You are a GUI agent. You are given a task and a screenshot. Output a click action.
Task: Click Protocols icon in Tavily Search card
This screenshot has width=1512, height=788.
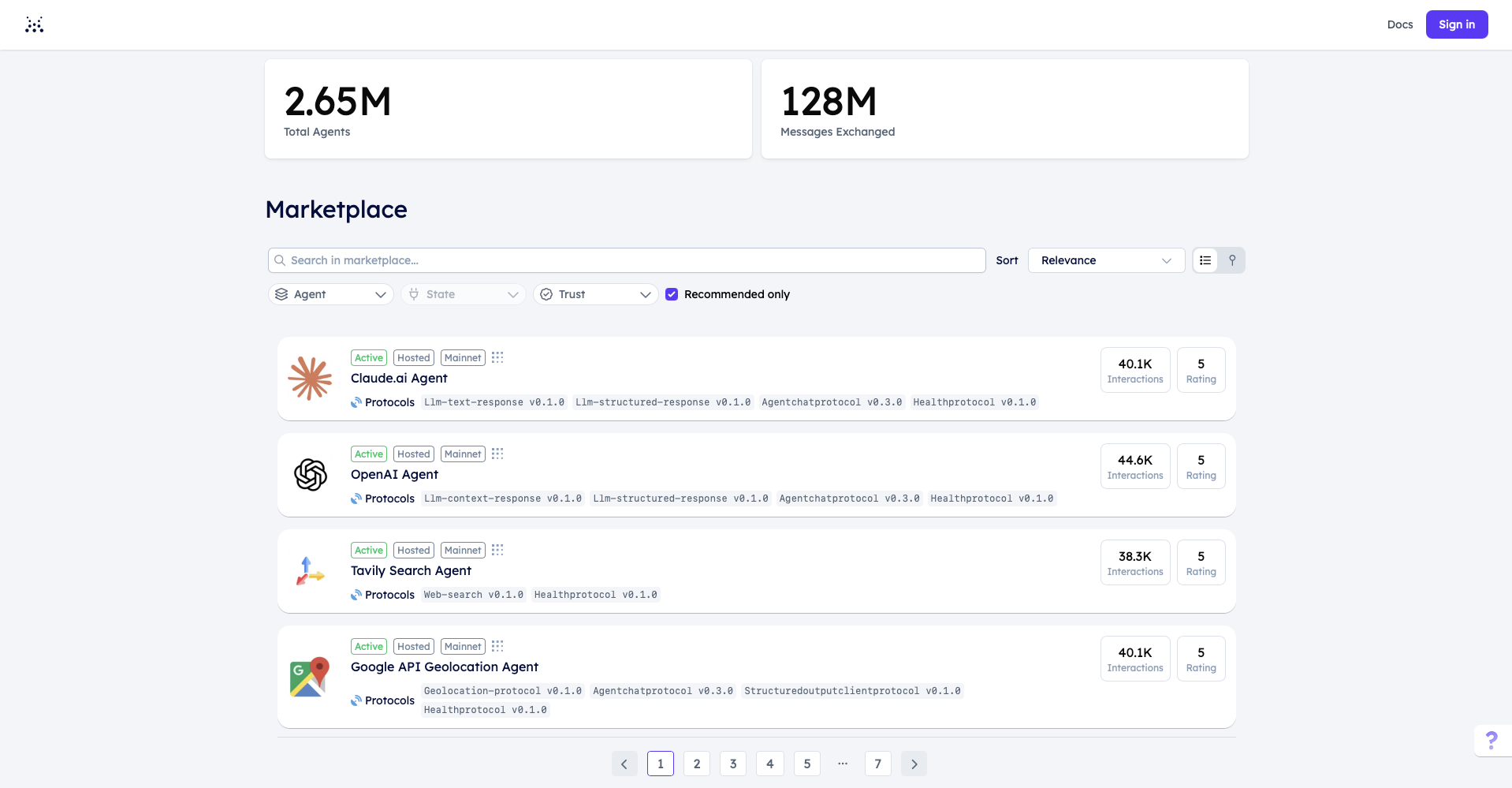coord(356,595)
